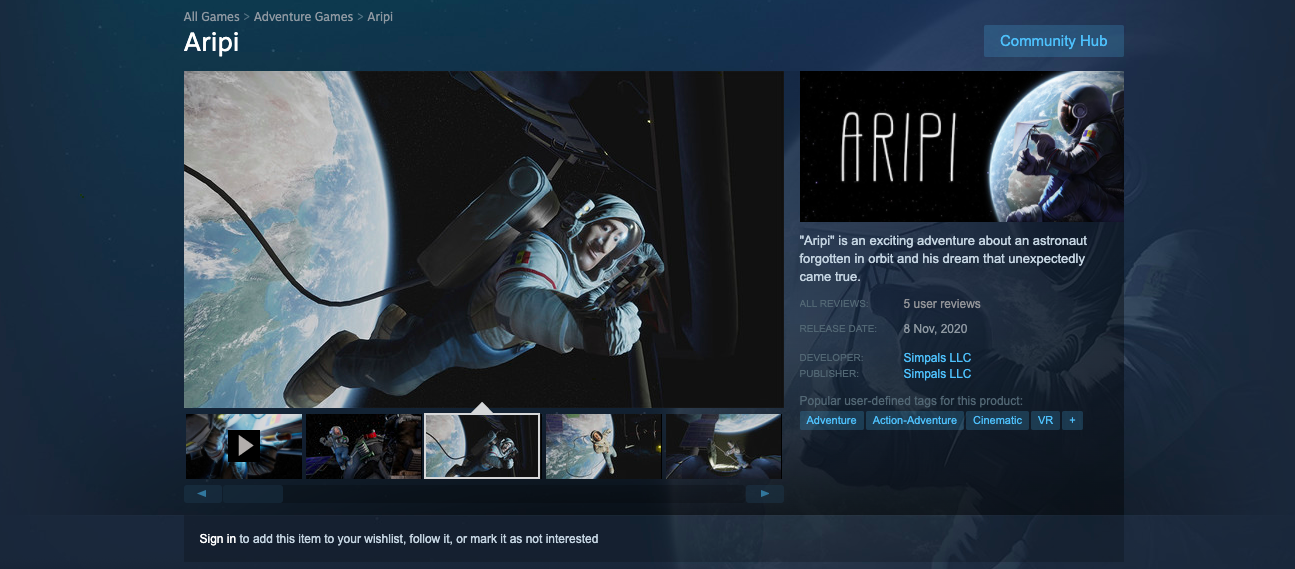
Task: Click the game description paragraph
Action: point(943,259)
